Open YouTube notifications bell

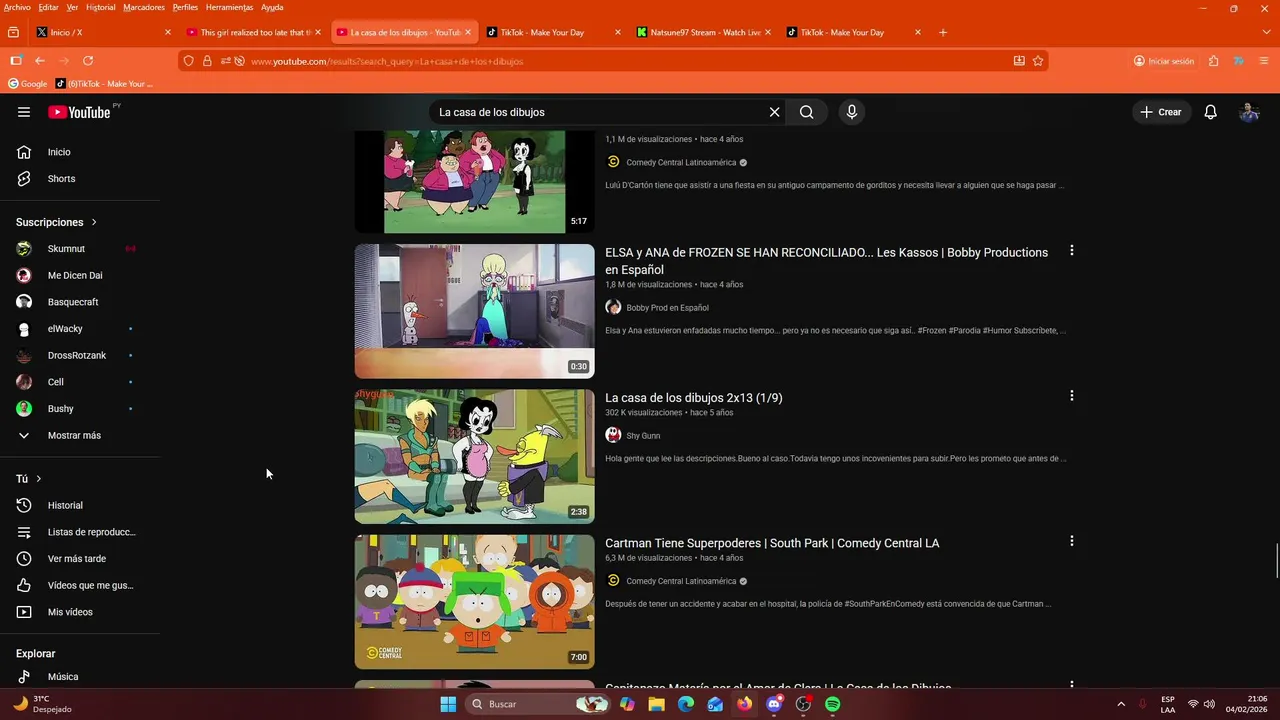coord(1210,112)
